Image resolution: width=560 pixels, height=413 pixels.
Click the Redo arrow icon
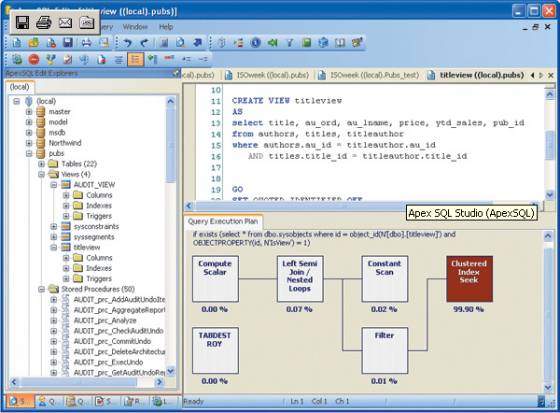(144, 43)
